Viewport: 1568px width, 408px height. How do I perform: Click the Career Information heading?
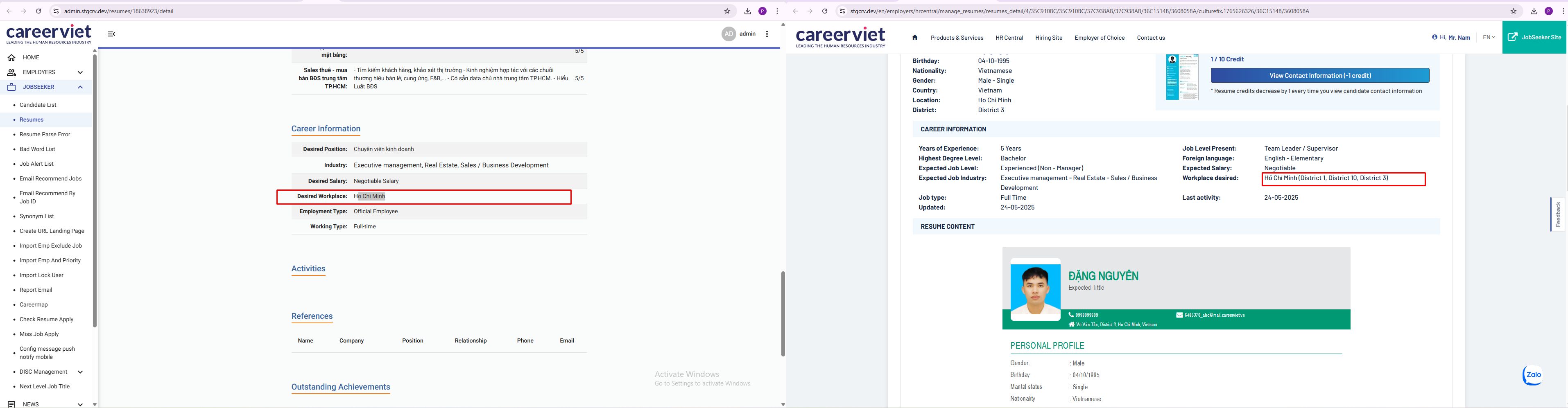[326, 129]
